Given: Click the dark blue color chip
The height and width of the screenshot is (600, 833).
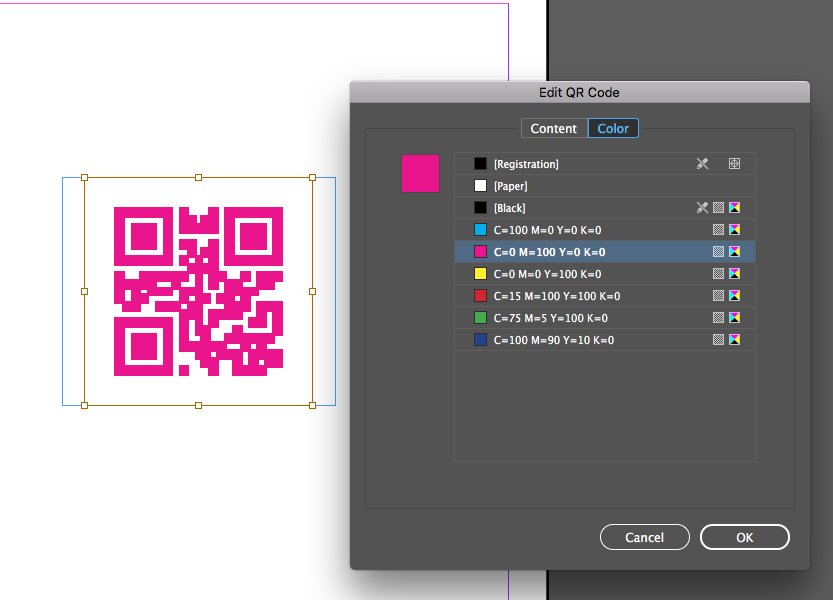Looking at the screenshot, I should [480, 340].
